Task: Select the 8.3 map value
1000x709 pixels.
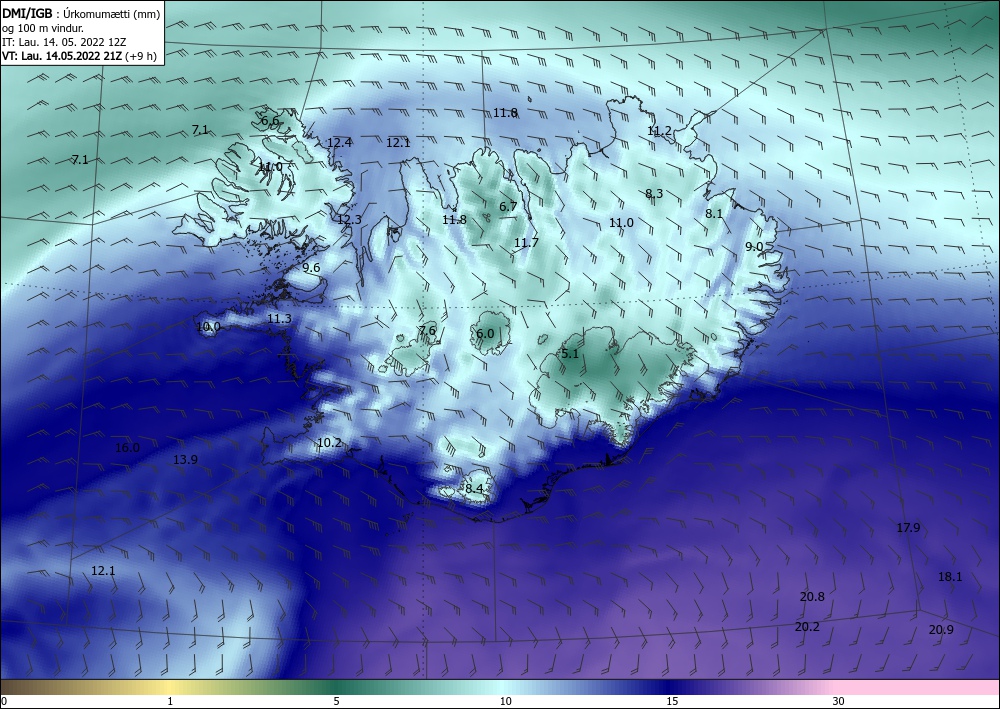Action: point(654,193)
